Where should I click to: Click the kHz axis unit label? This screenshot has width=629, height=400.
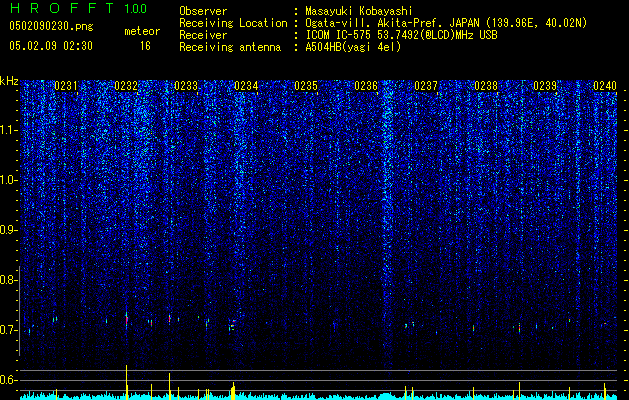9,81
